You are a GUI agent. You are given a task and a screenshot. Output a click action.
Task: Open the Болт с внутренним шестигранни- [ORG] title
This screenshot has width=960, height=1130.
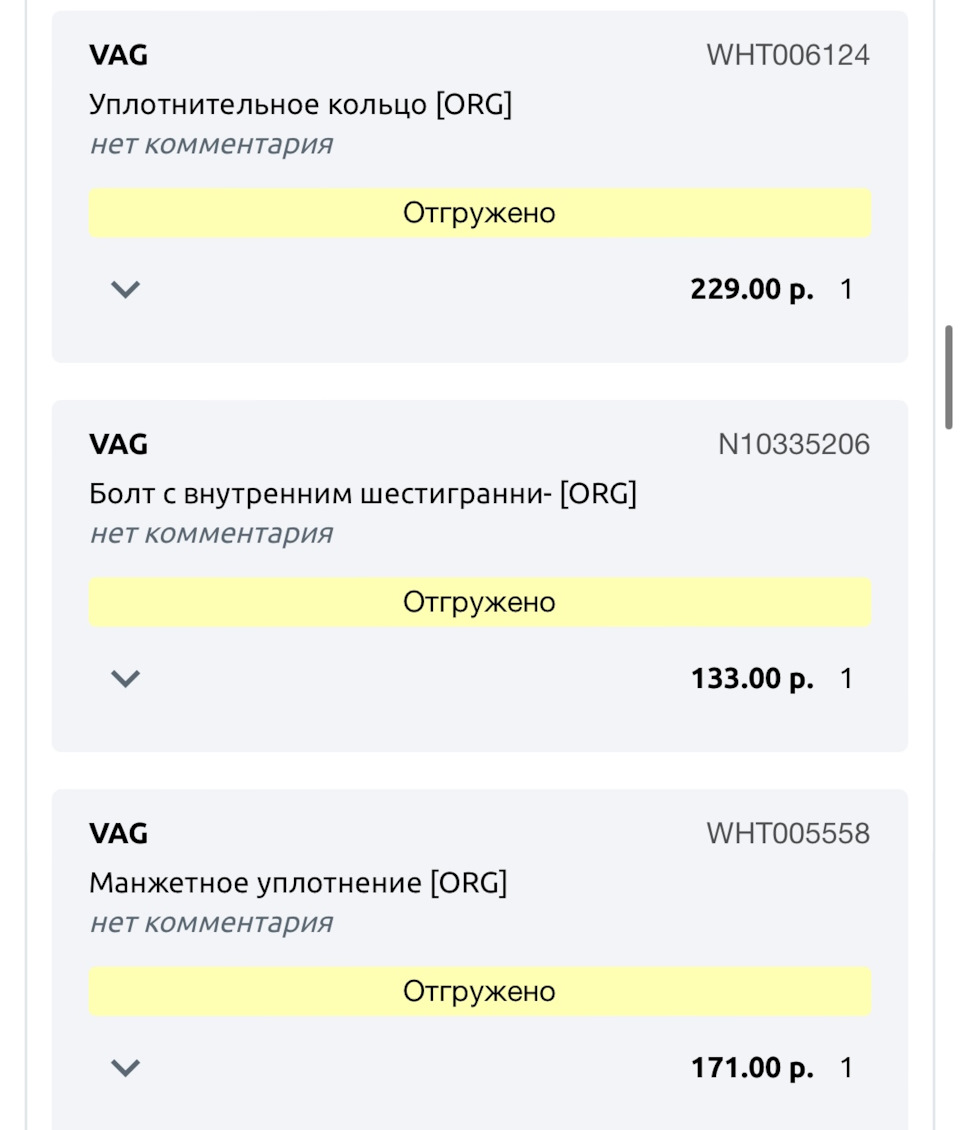coord(362,493)
